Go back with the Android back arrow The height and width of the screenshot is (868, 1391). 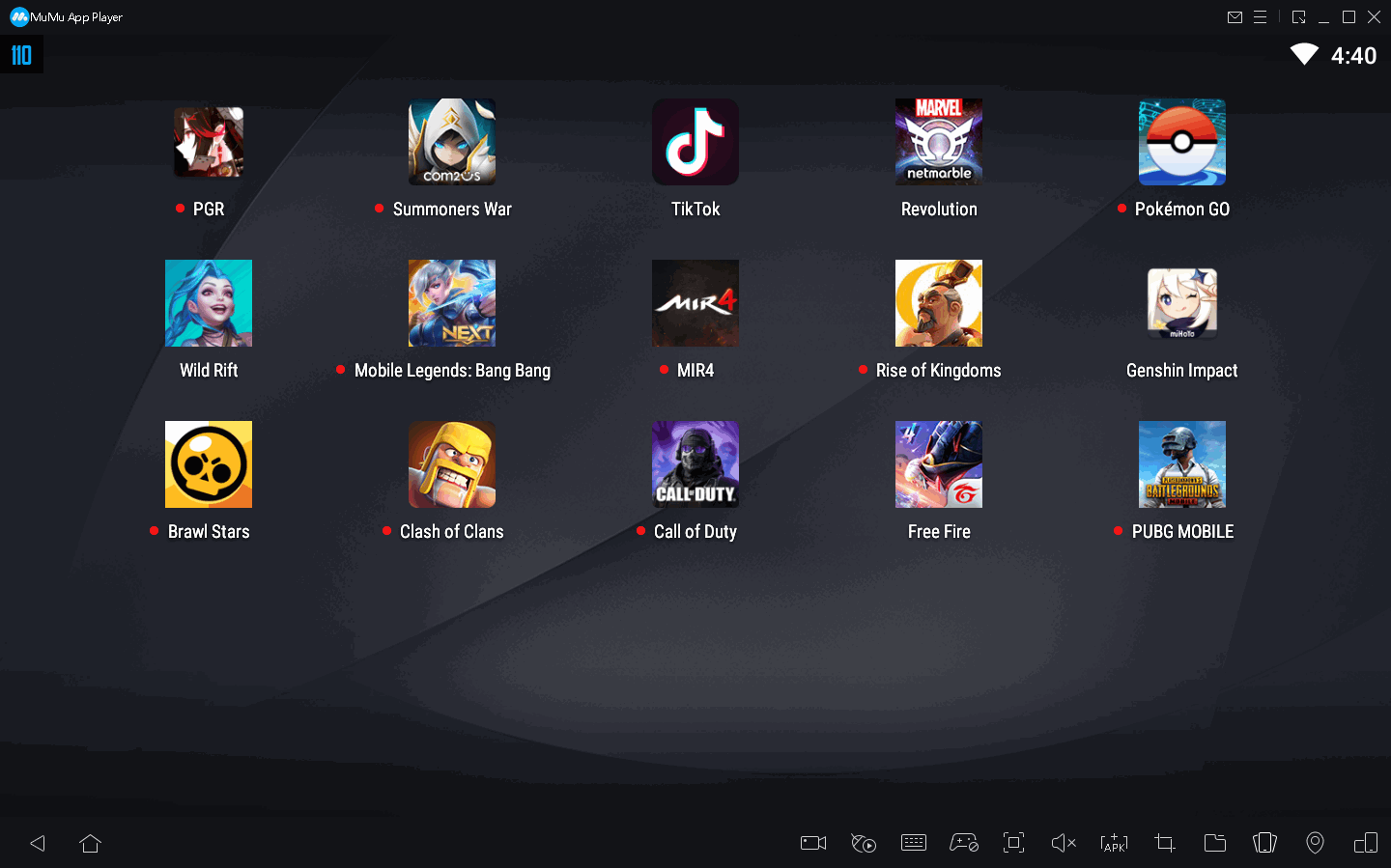(38, 843)
